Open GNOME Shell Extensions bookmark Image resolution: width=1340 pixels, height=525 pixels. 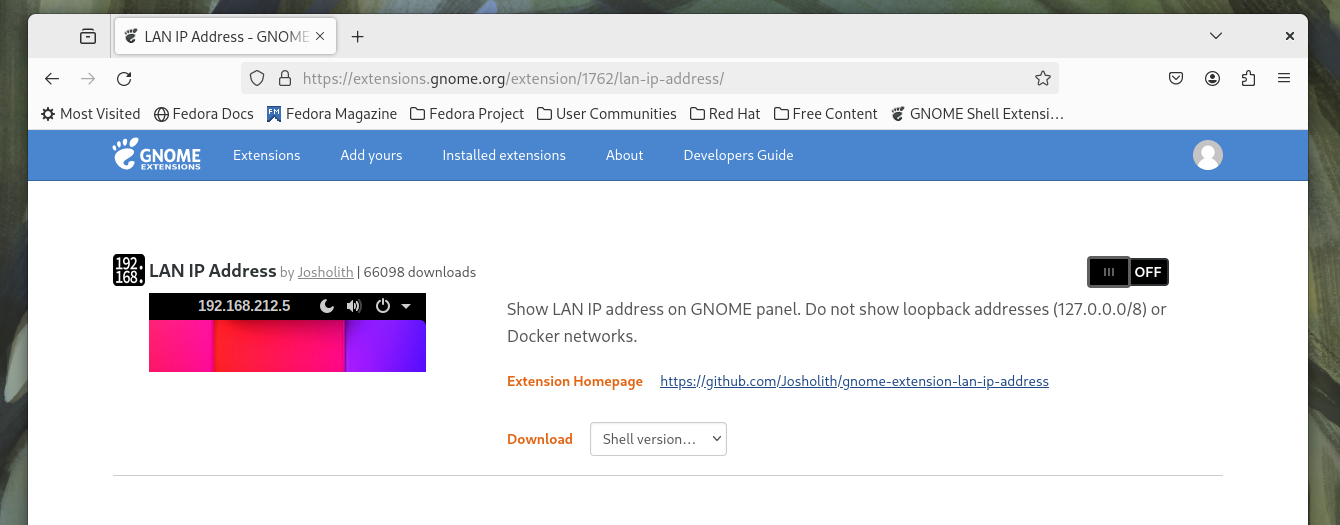(977, 114)
